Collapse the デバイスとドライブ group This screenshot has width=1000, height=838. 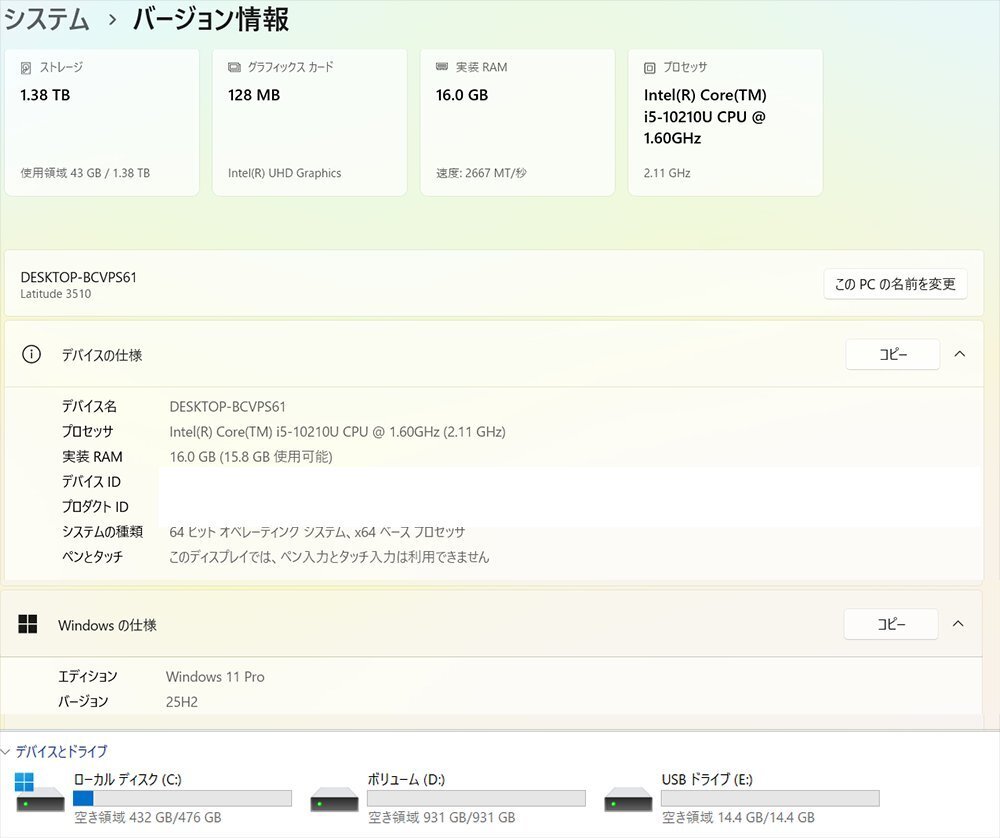click(x=8, y=752)
